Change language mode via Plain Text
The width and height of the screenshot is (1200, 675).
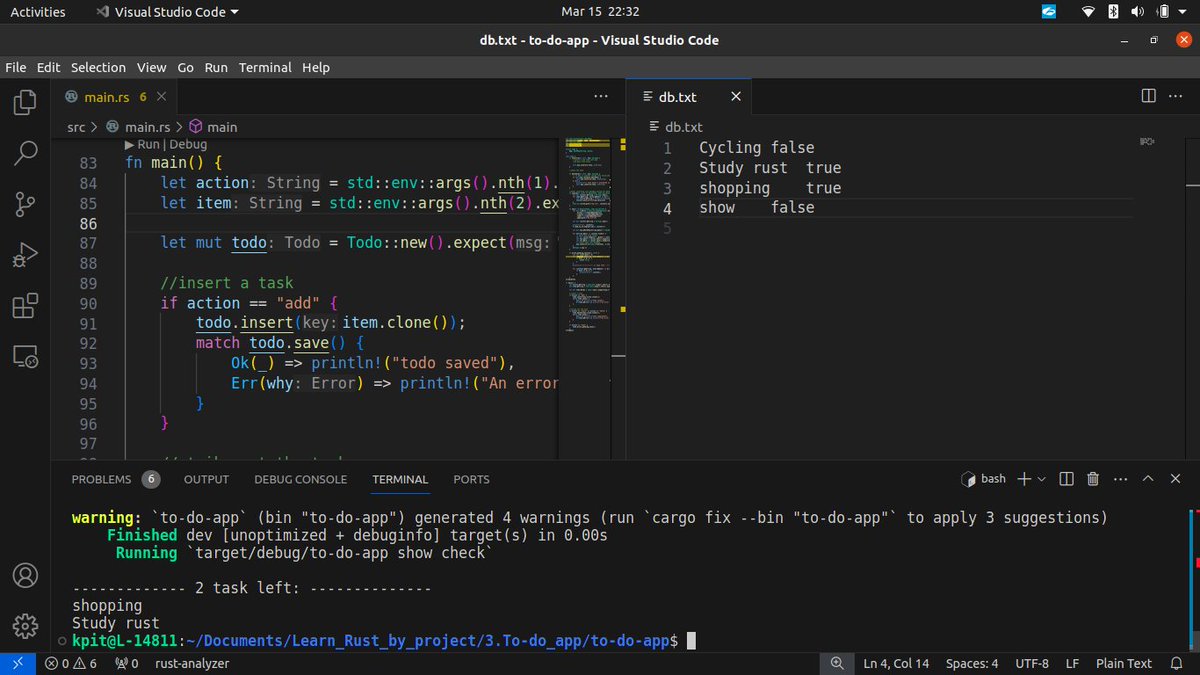tap(1124, 663)
